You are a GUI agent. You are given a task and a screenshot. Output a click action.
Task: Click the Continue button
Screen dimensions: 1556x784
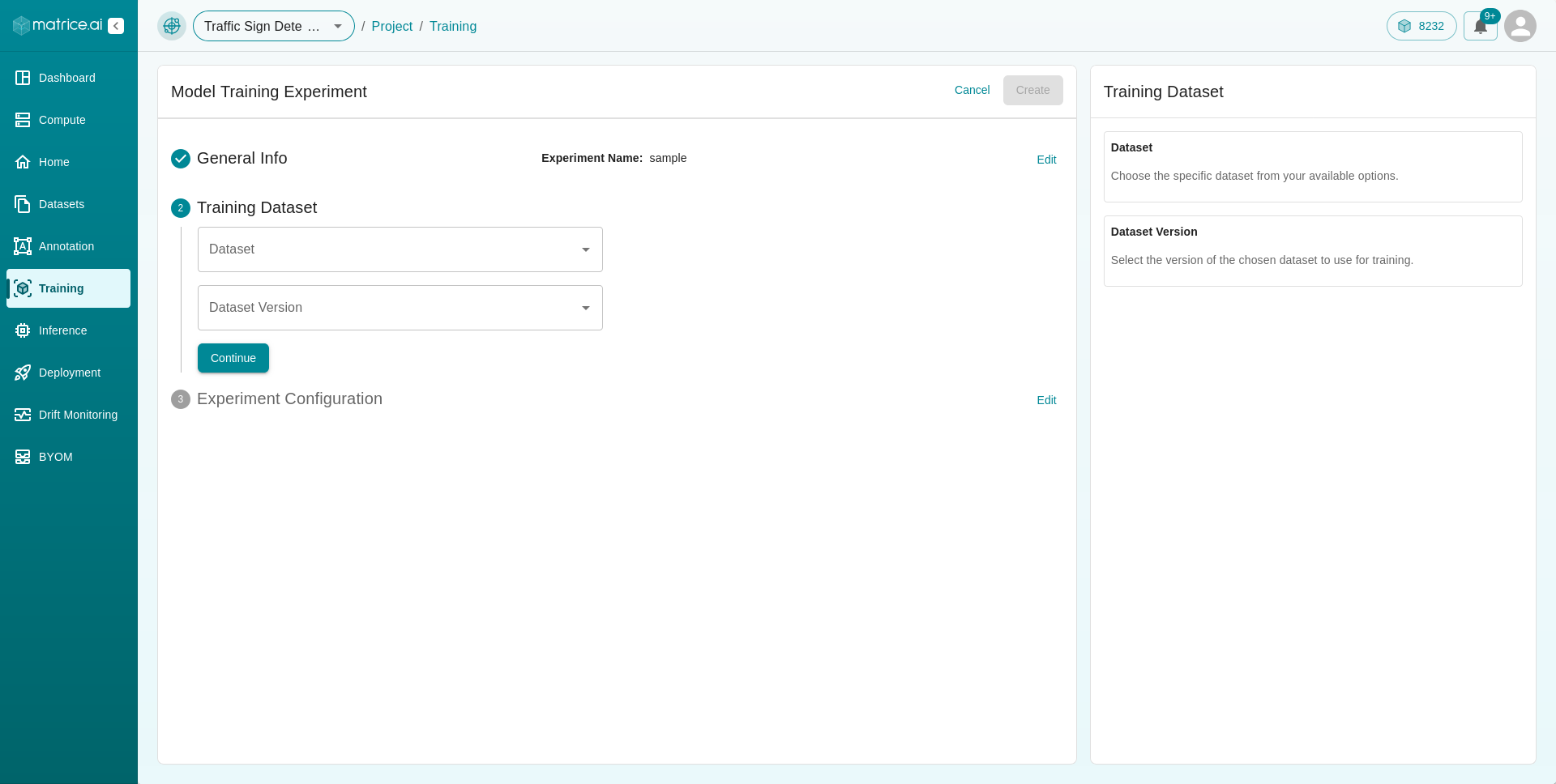[233, 358]
